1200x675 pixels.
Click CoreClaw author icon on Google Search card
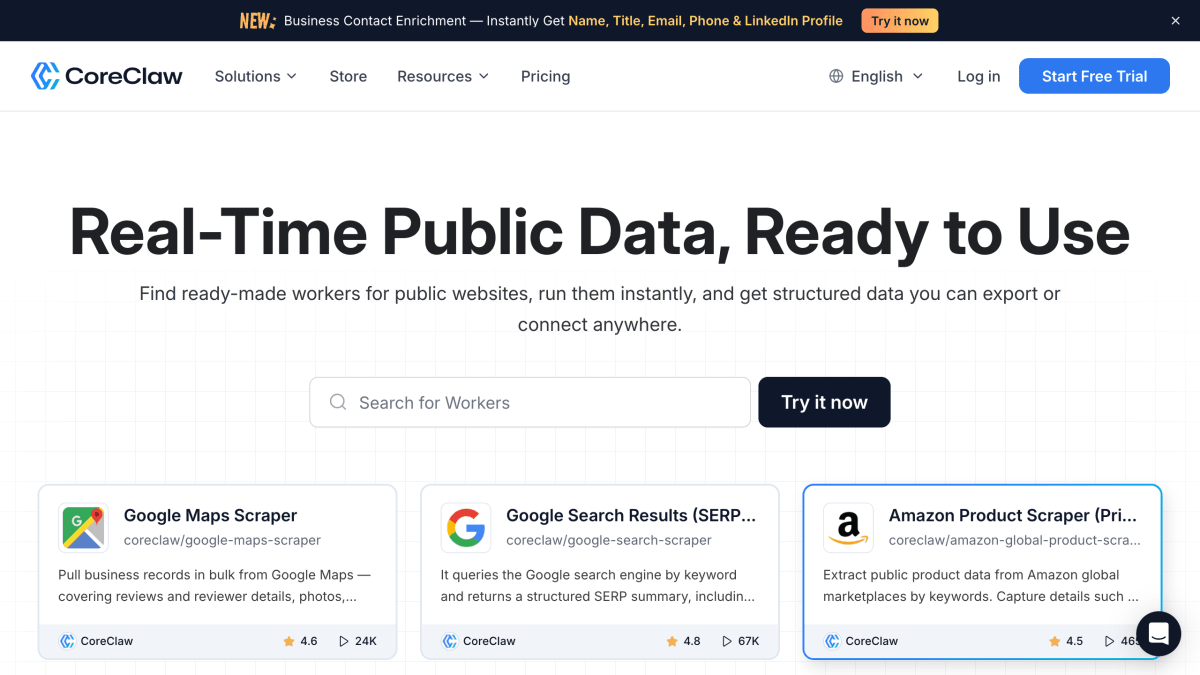click(450, 641)
